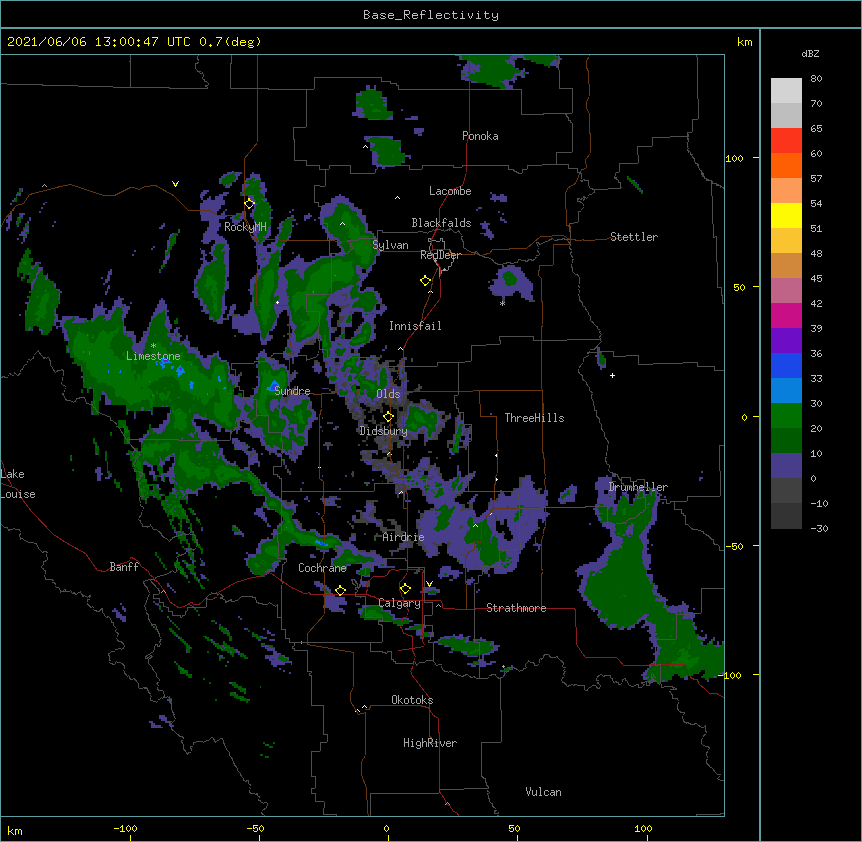Click the yellow diamond marker beside RockyMH
This screenshot has width=862, height=842.
tap(250, 204)
